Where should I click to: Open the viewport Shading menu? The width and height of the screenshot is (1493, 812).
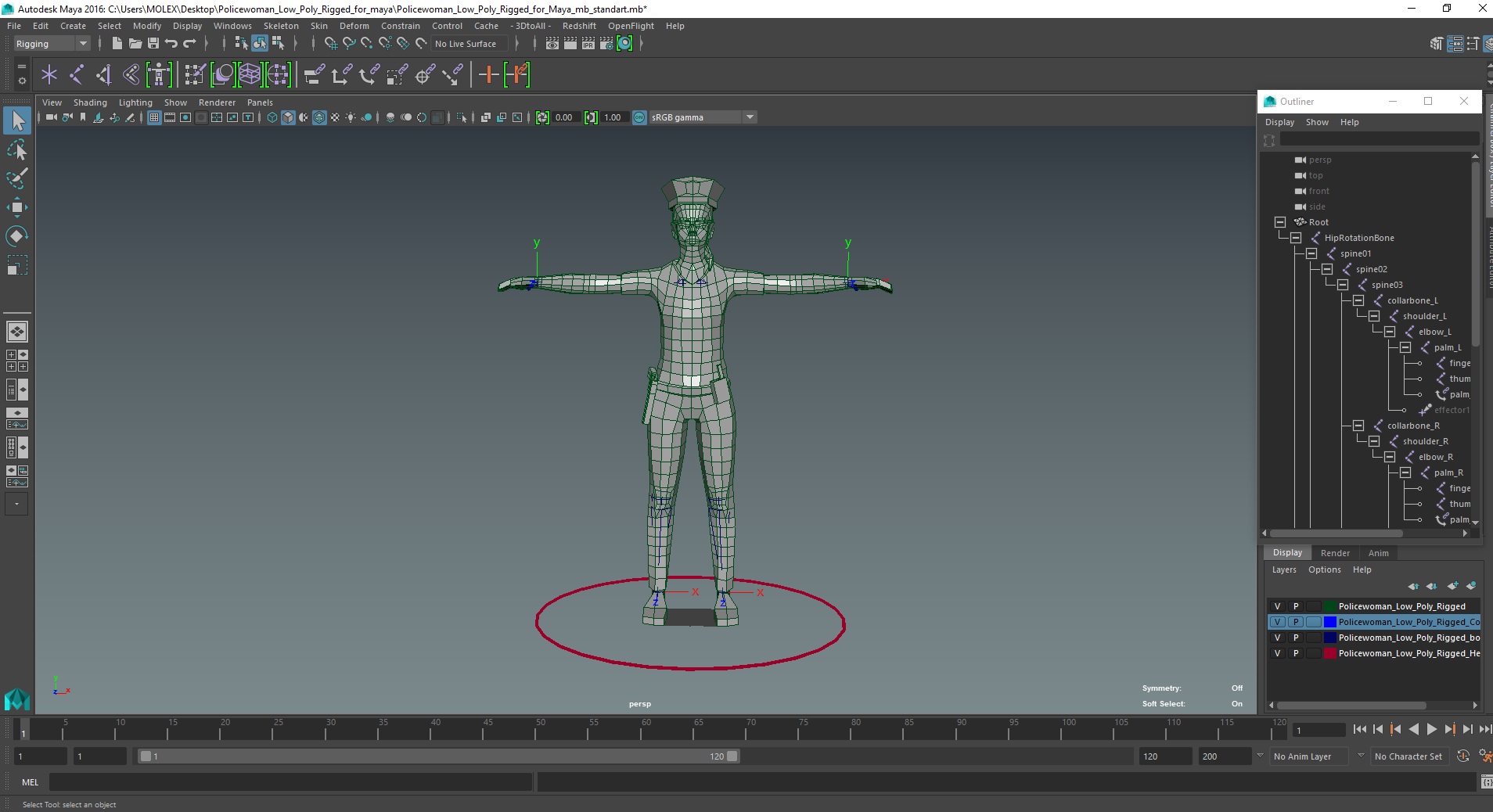(x=90, y=102)
